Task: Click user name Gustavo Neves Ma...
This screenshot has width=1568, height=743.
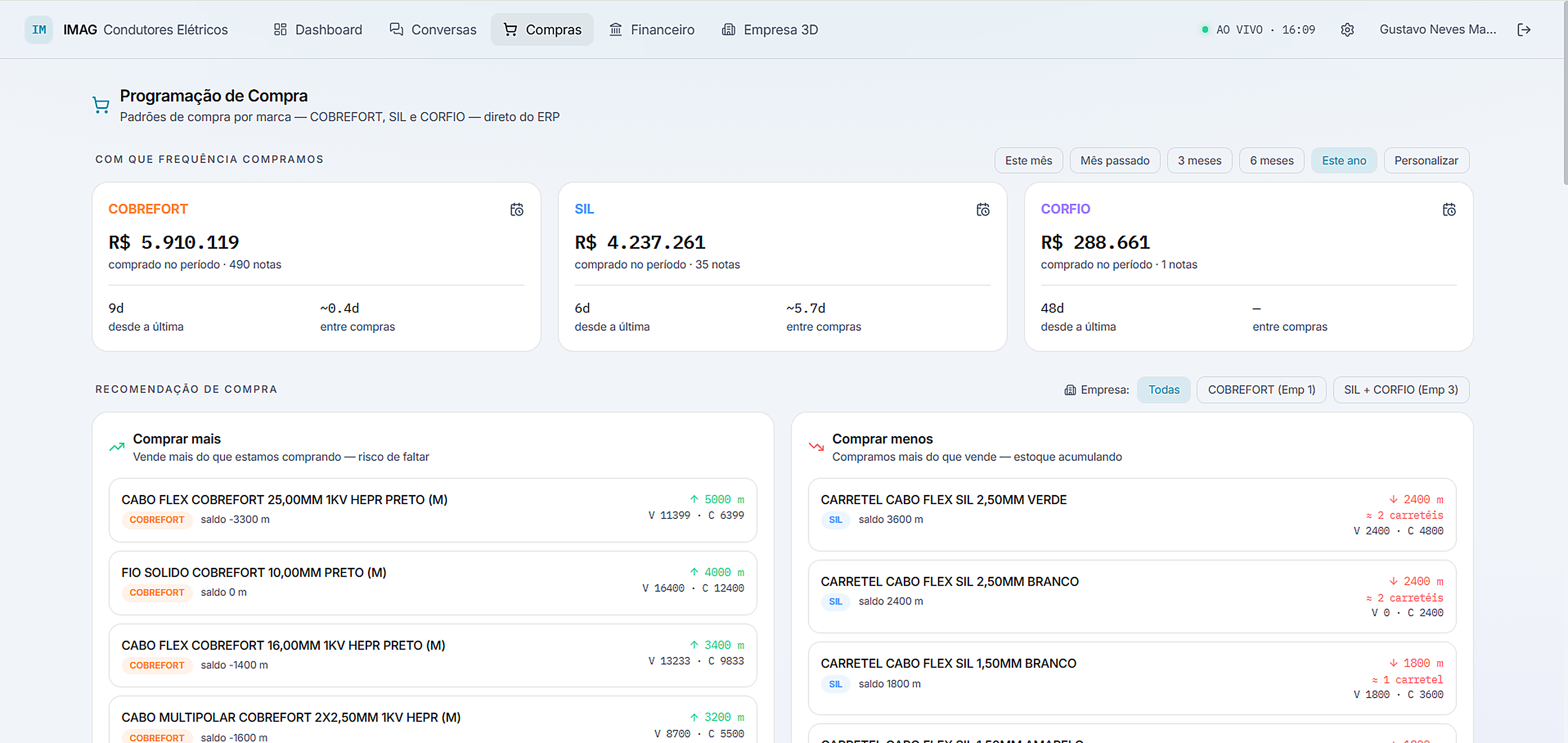Action: point(1437,29)
